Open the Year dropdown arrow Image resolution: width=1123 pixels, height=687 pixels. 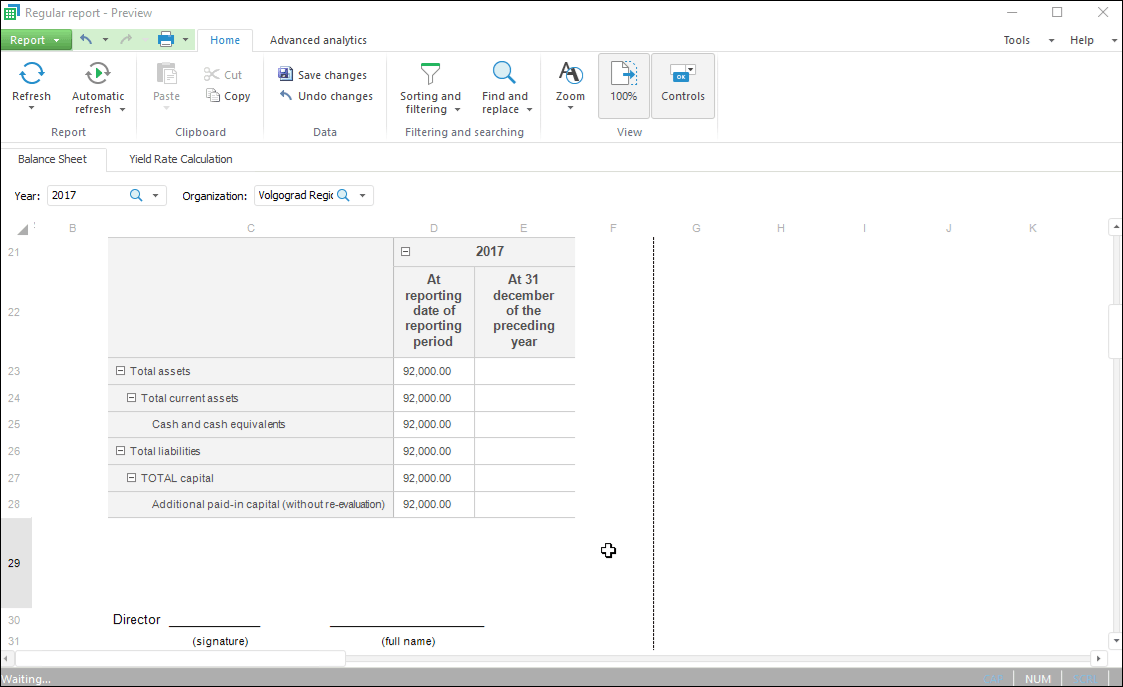tap(156, 196)
